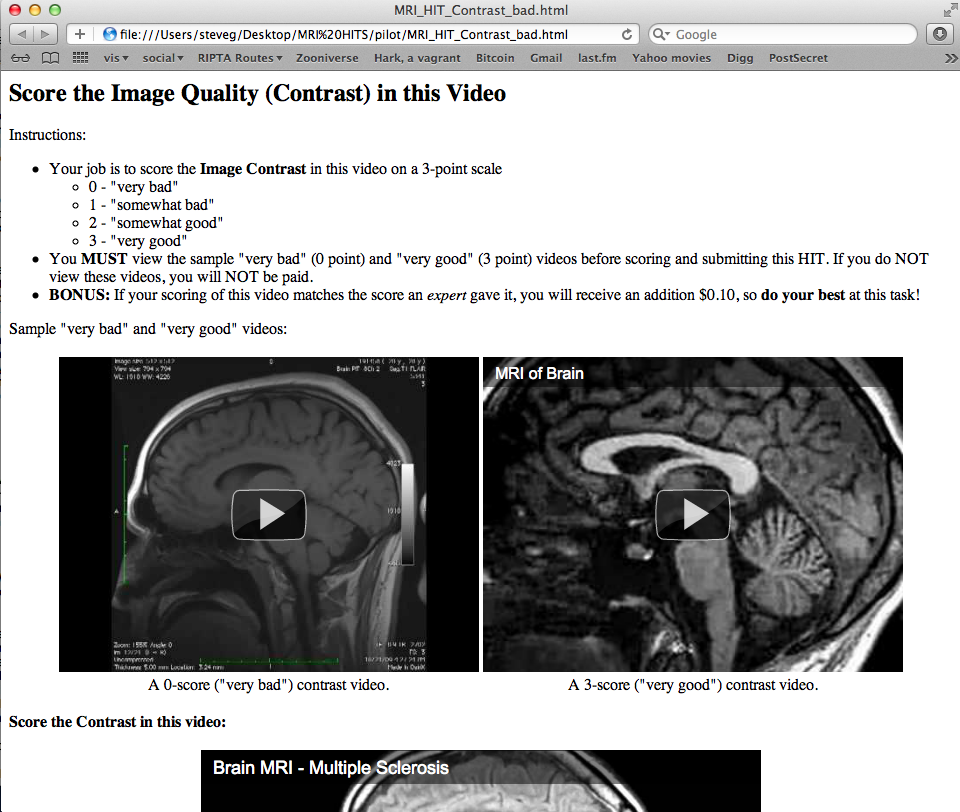
Task: Expand the social bookmarks folder
Action: click(x=162, y=58)
